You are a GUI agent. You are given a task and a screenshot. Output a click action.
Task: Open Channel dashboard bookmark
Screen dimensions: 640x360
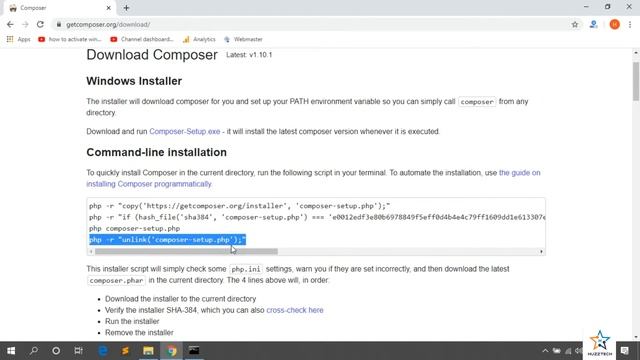tap(142, 39)
